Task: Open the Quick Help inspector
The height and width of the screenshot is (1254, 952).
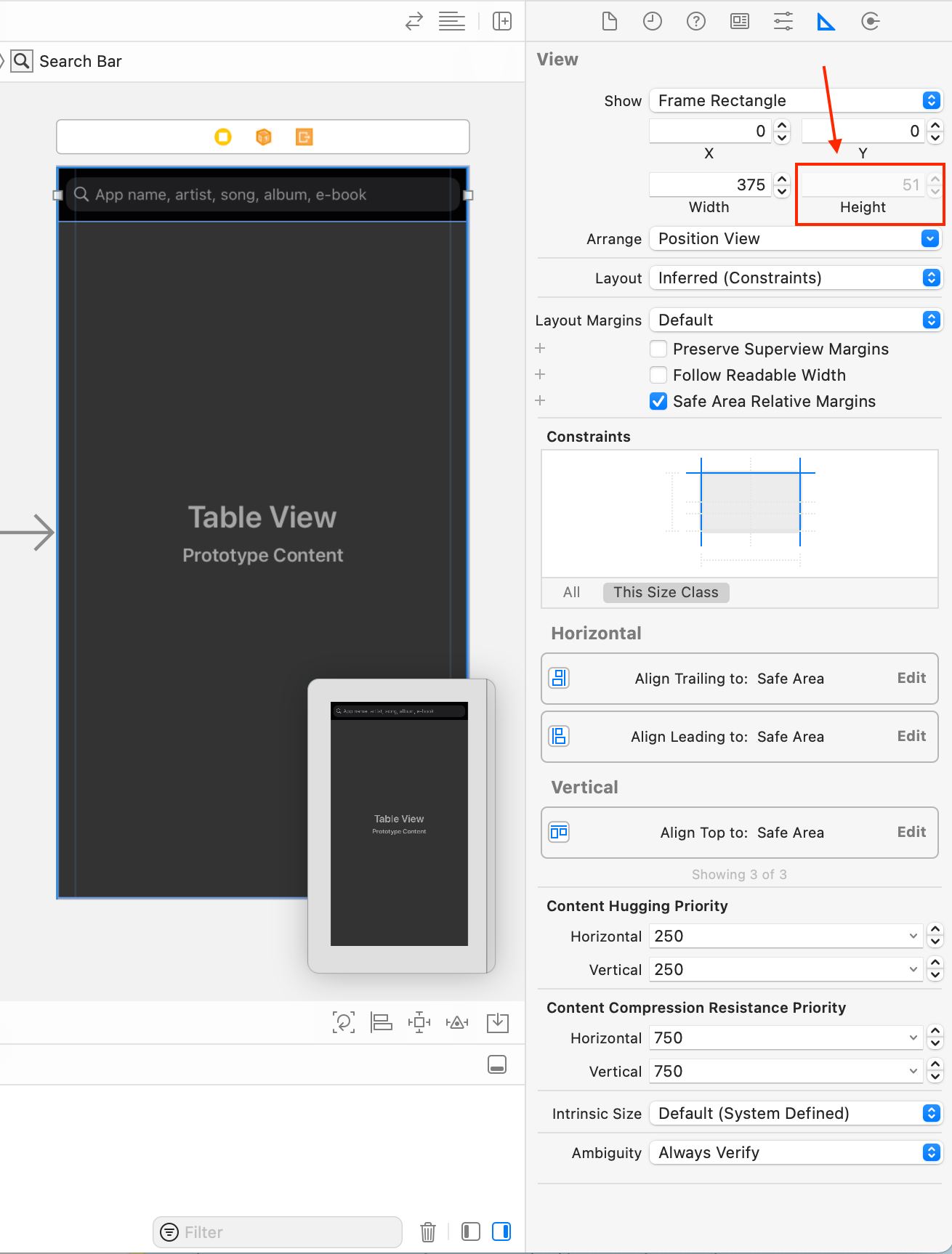Action: (696, 22)
